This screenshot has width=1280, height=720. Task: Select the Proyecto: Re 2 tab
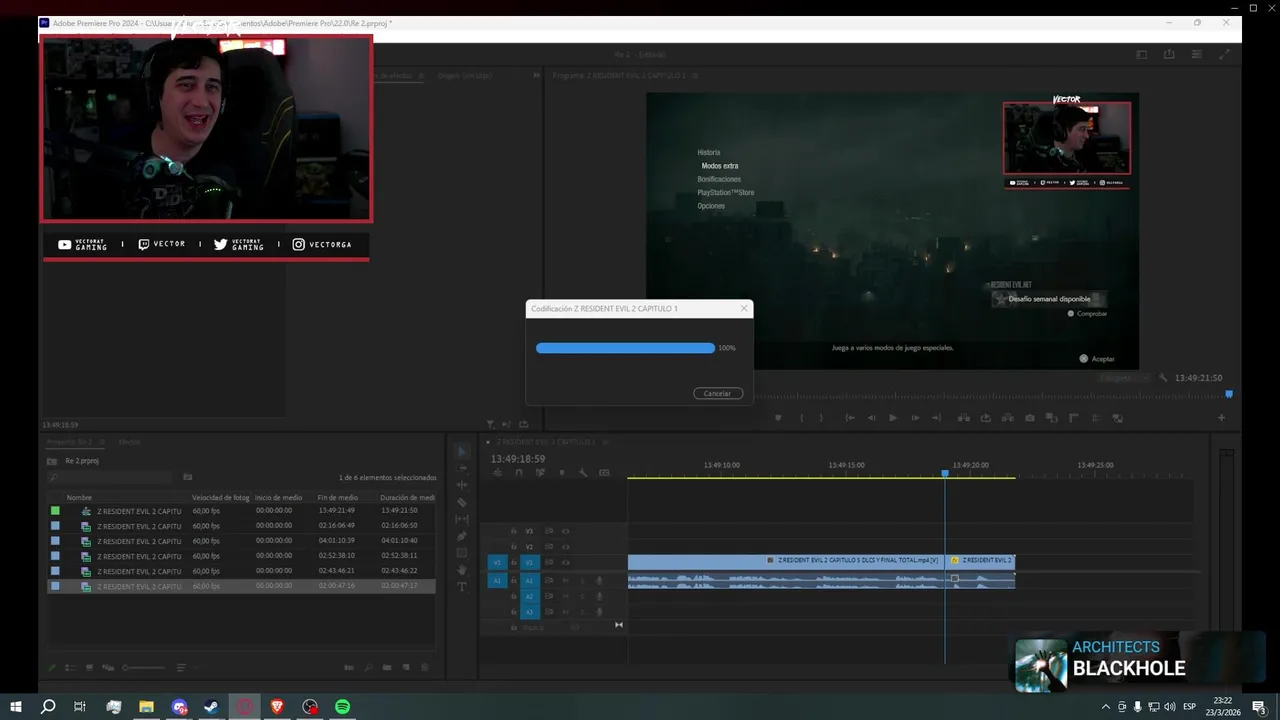click(69, 442)
